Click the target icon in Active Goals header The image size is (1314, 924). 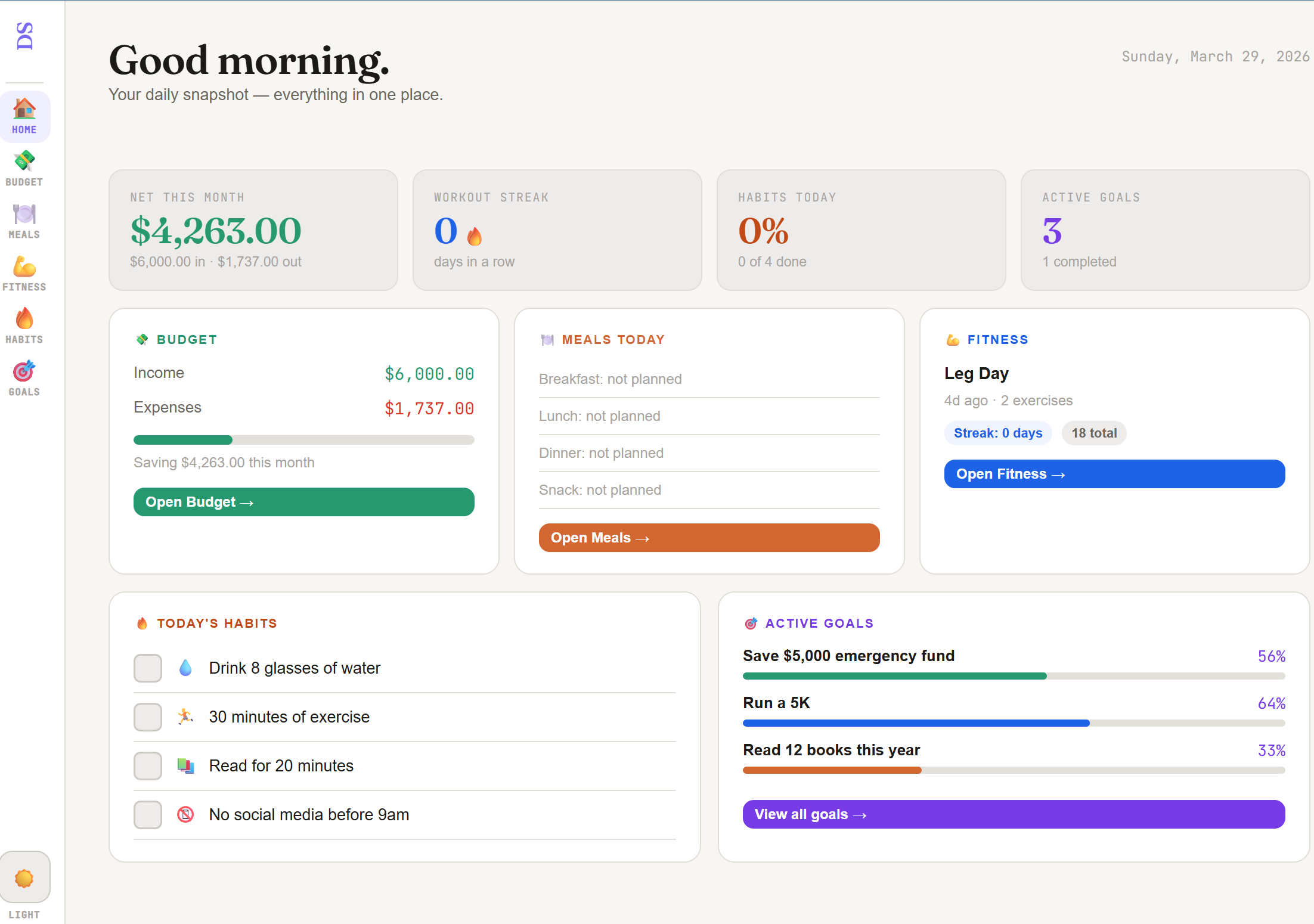(752, 623)
